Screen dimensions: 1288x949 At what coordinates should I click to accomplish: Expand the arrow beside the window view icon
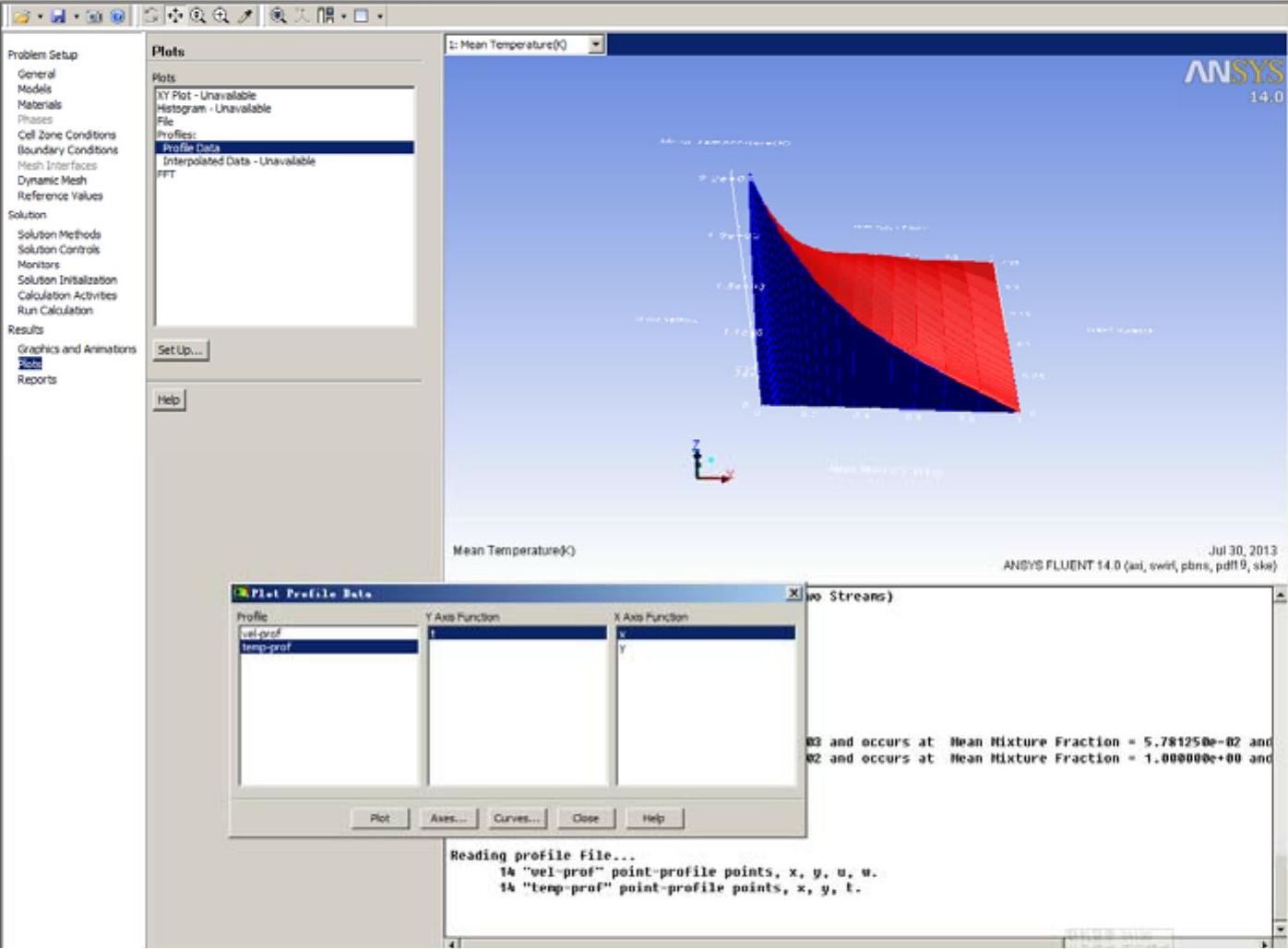point(379,17)
